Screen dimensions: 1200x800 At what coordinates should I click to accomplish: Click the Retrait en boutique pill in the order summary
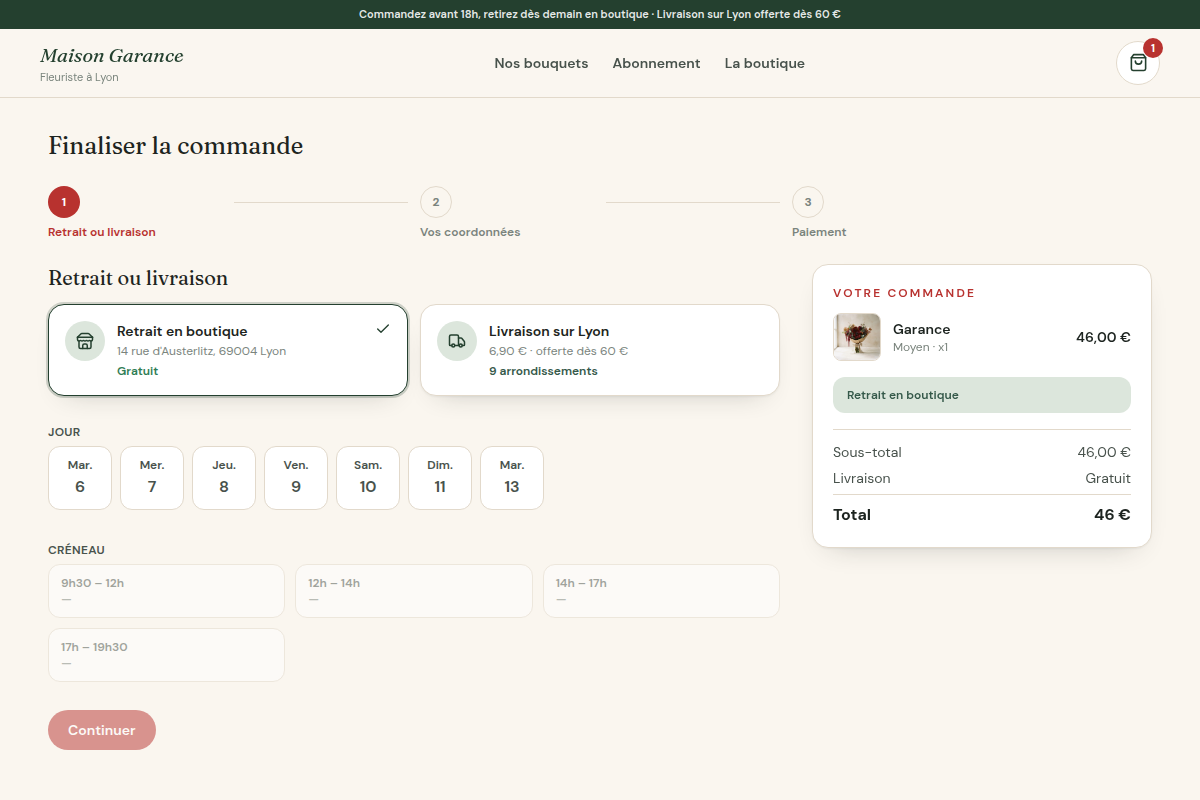click(x=982, y=395)
